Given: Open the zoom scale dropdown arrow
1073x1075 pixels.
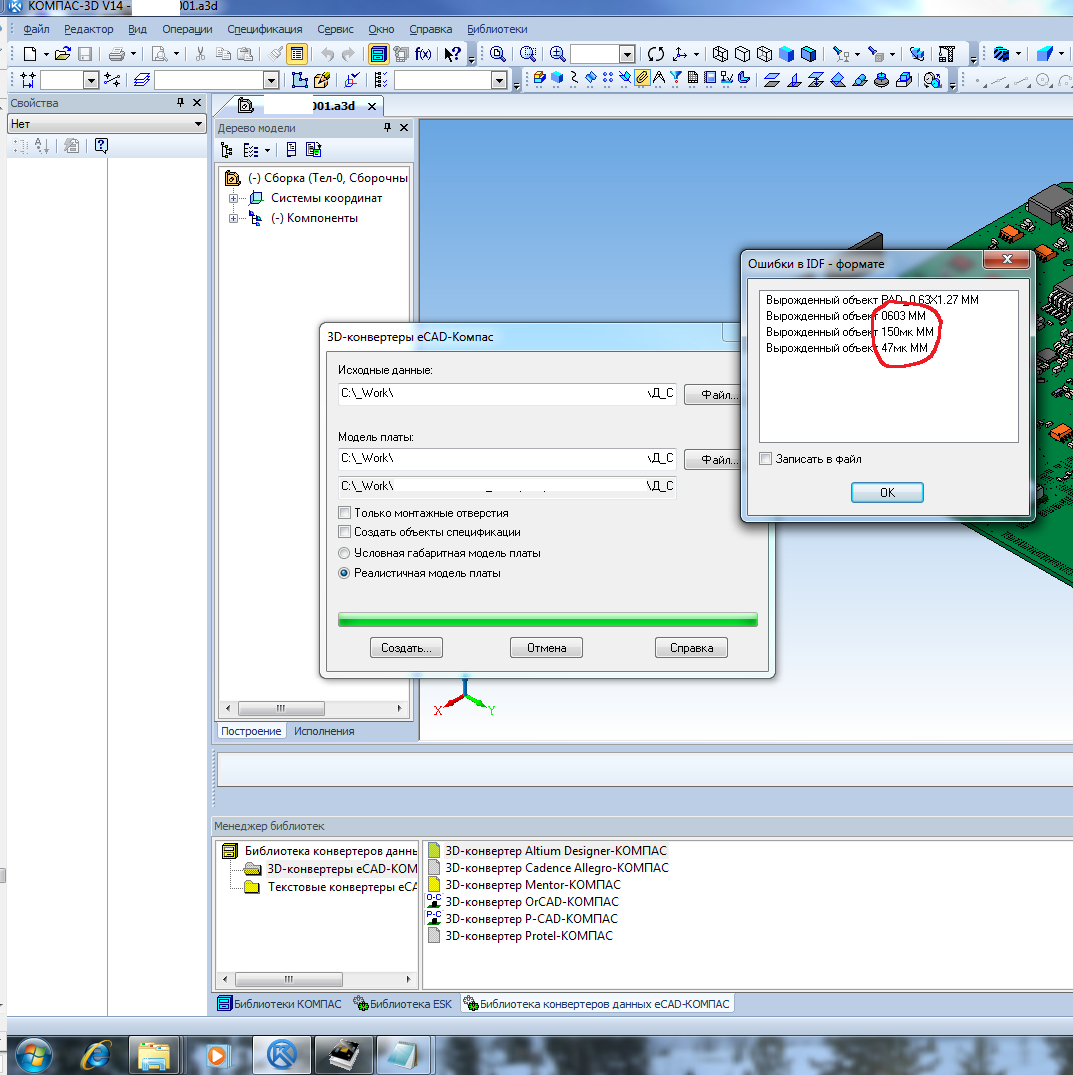Looking at the screenshot, I should pyautogui.click(x=627, y=54).
